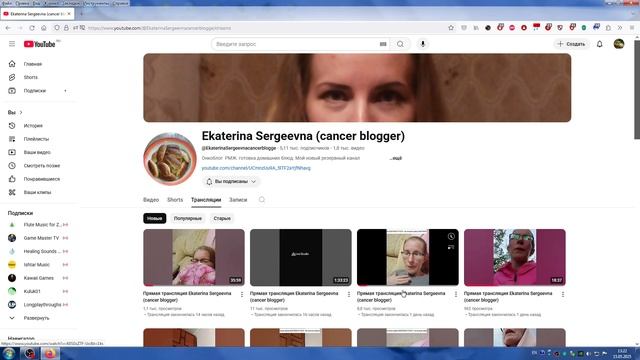
Task: Click the Создать button
Action: 571,44
